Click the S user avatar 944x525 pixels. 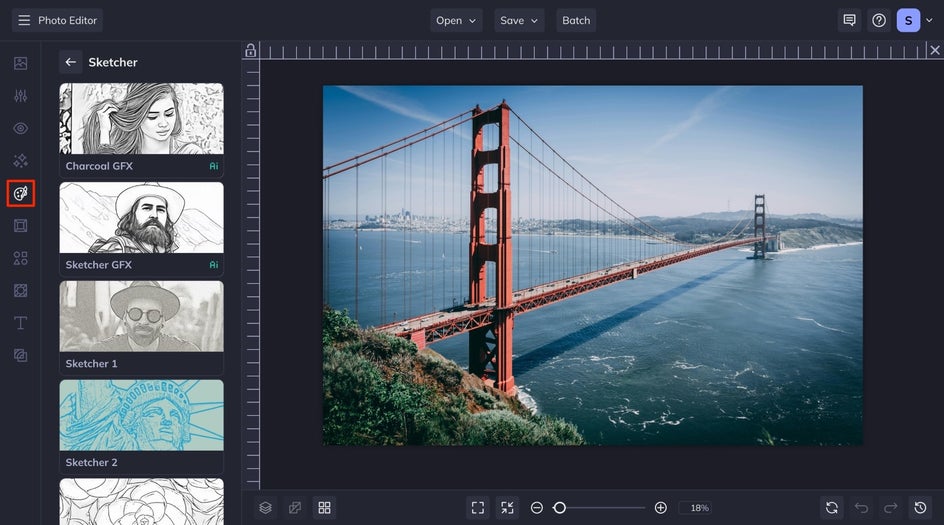tap(908, 20)
